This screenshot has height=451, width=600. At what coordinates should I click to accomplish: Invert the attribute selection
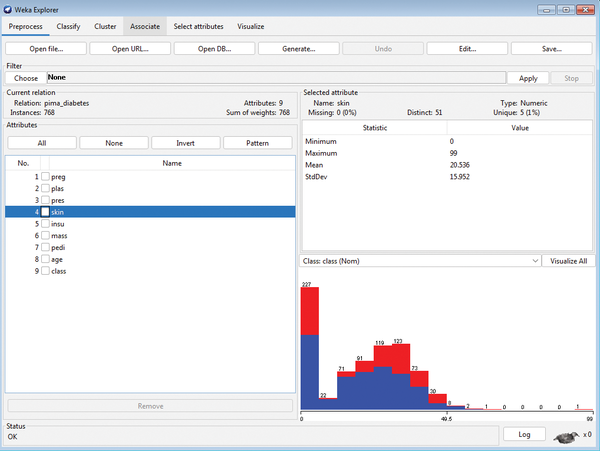click(x=186, y=143)
